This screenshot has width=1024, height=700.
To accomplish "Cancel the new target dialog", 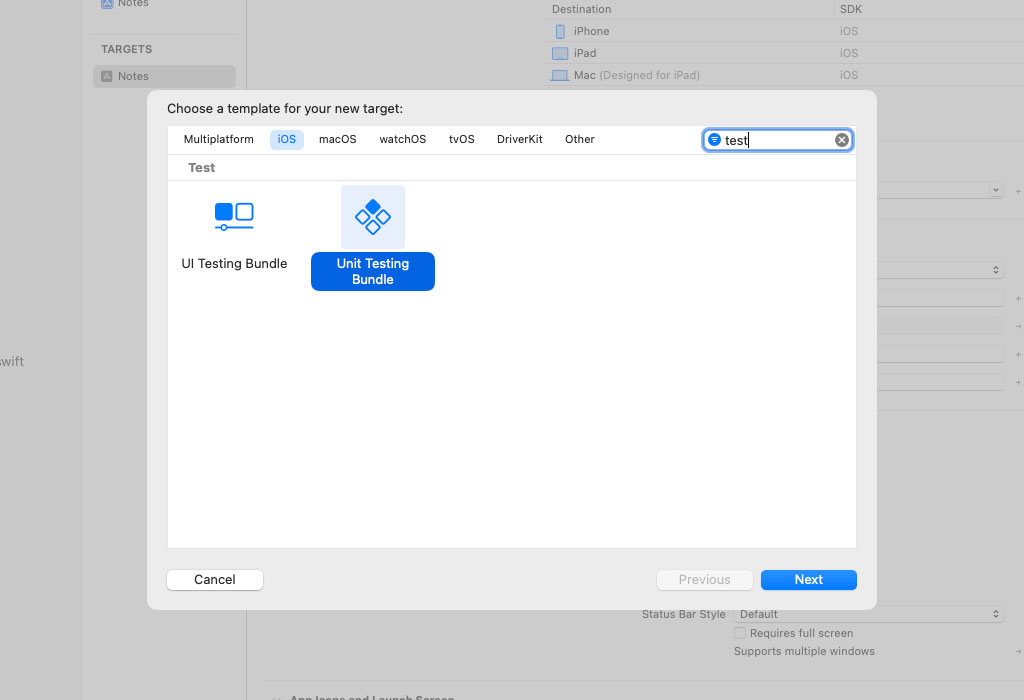I will point(214,580).
